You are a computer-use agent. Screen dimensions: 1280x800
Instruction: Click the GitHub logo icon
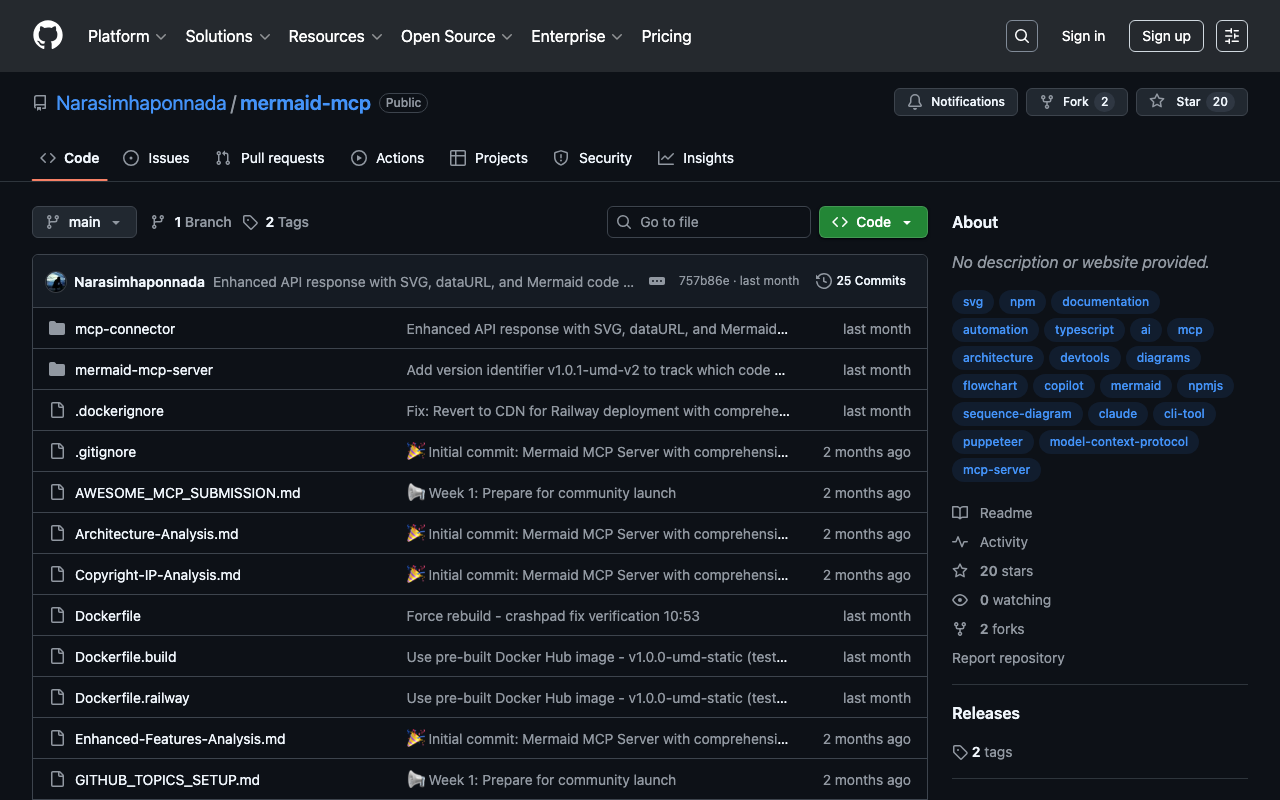coord(48,36)
